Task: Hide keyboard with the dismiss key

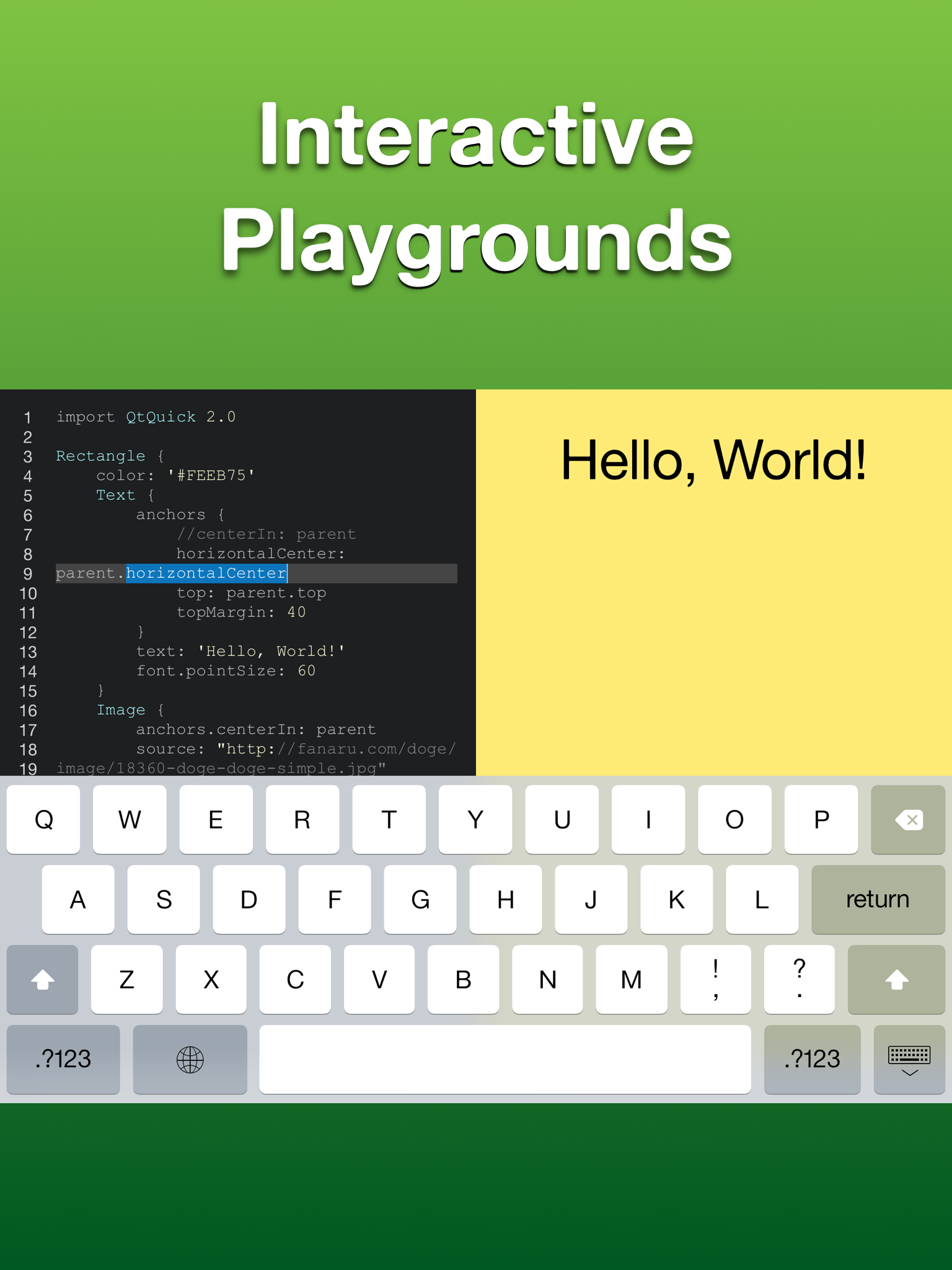Action: 909,1059
